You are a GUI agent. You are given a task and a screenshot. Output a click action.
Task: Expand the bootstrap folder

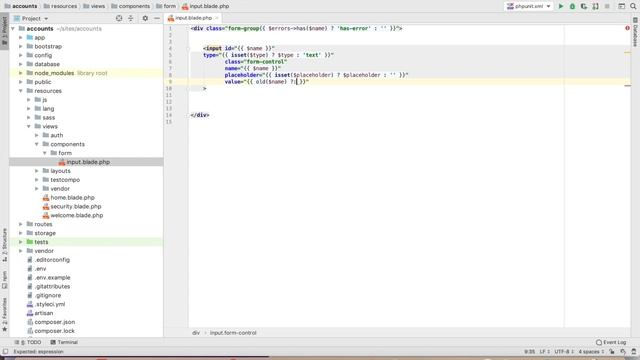[21, 47]
